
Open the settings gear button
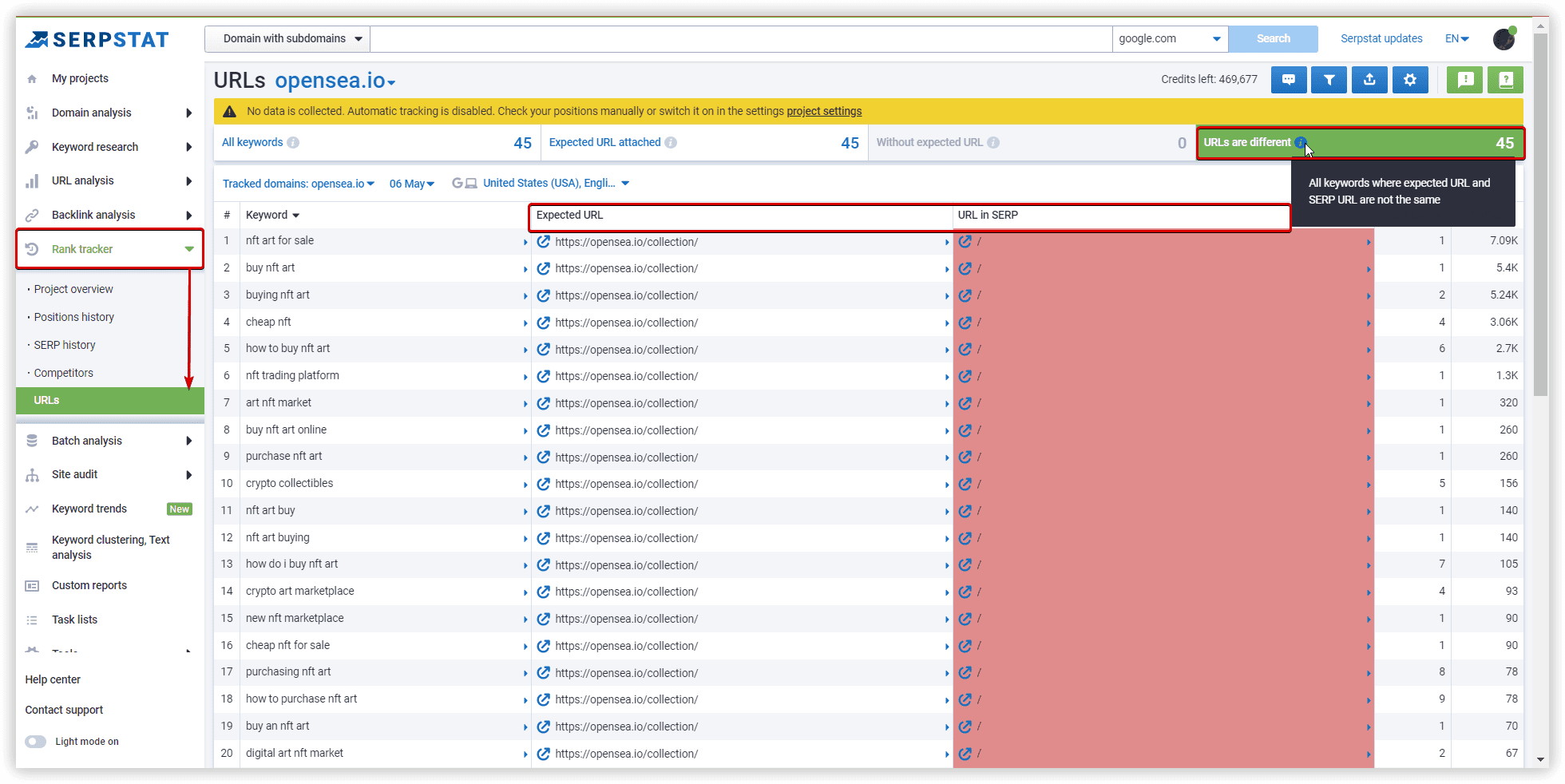[x=1410, y=80]
